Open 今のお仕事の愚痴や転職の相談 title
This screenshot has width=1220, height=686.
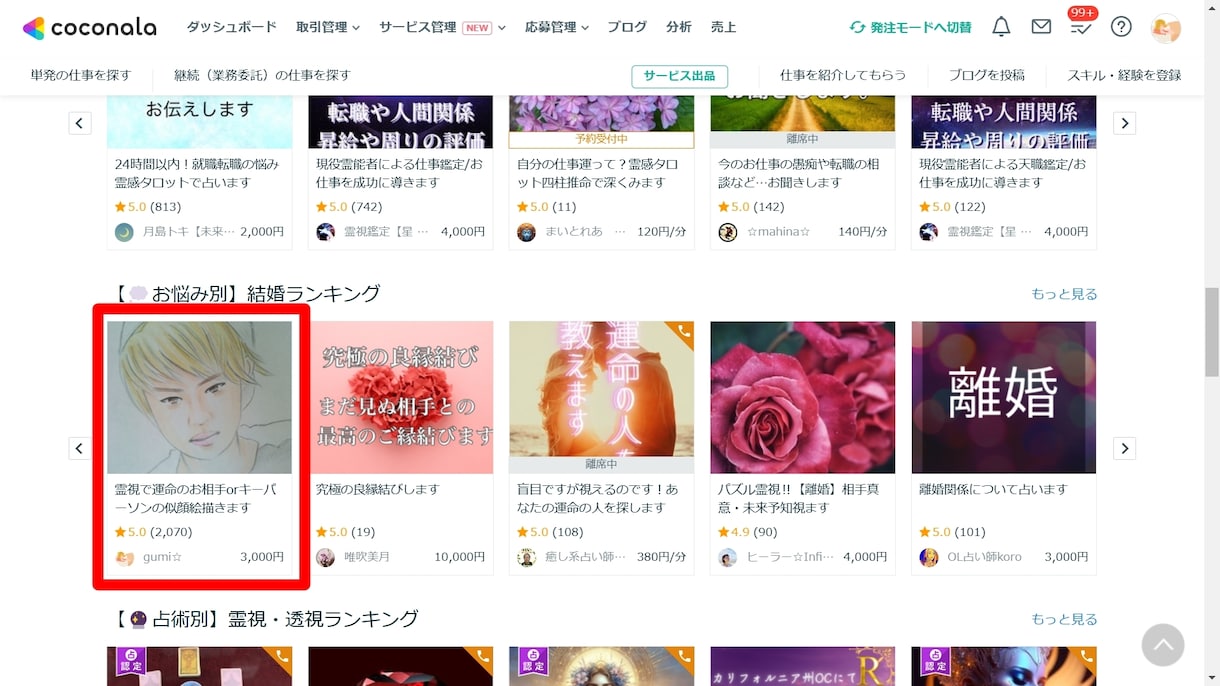799,173
